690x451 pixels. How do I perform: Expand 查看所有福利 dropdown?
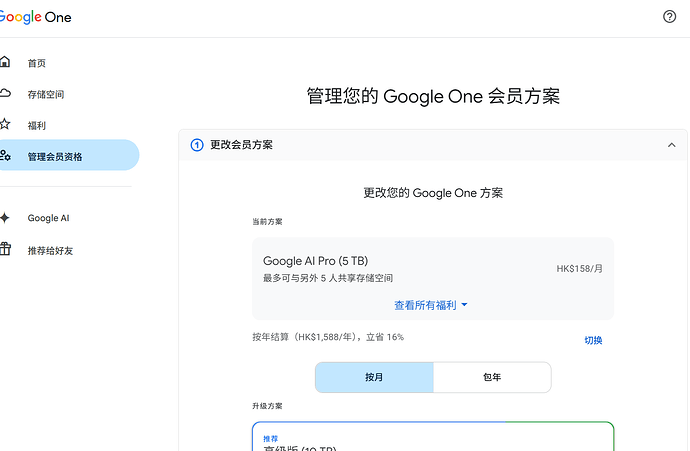click(x=431, y=305)
